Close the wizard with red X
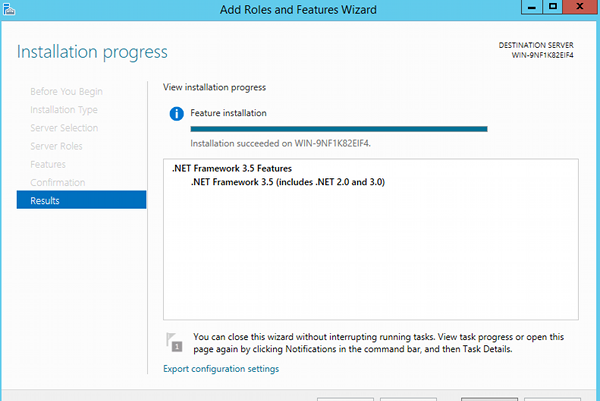600x401 pixels. click(x=580, y=7)
